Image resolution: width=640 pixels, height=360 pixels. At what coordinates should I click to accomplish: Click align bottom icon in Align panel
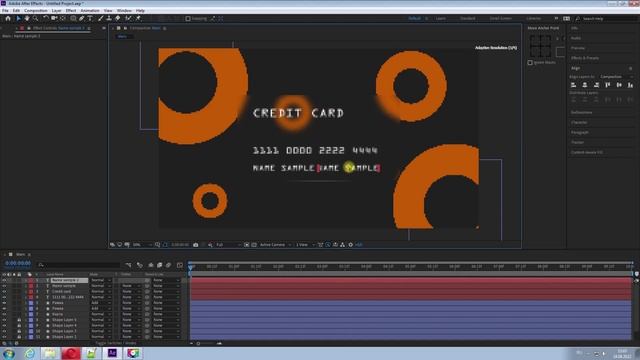coord(631,85)
